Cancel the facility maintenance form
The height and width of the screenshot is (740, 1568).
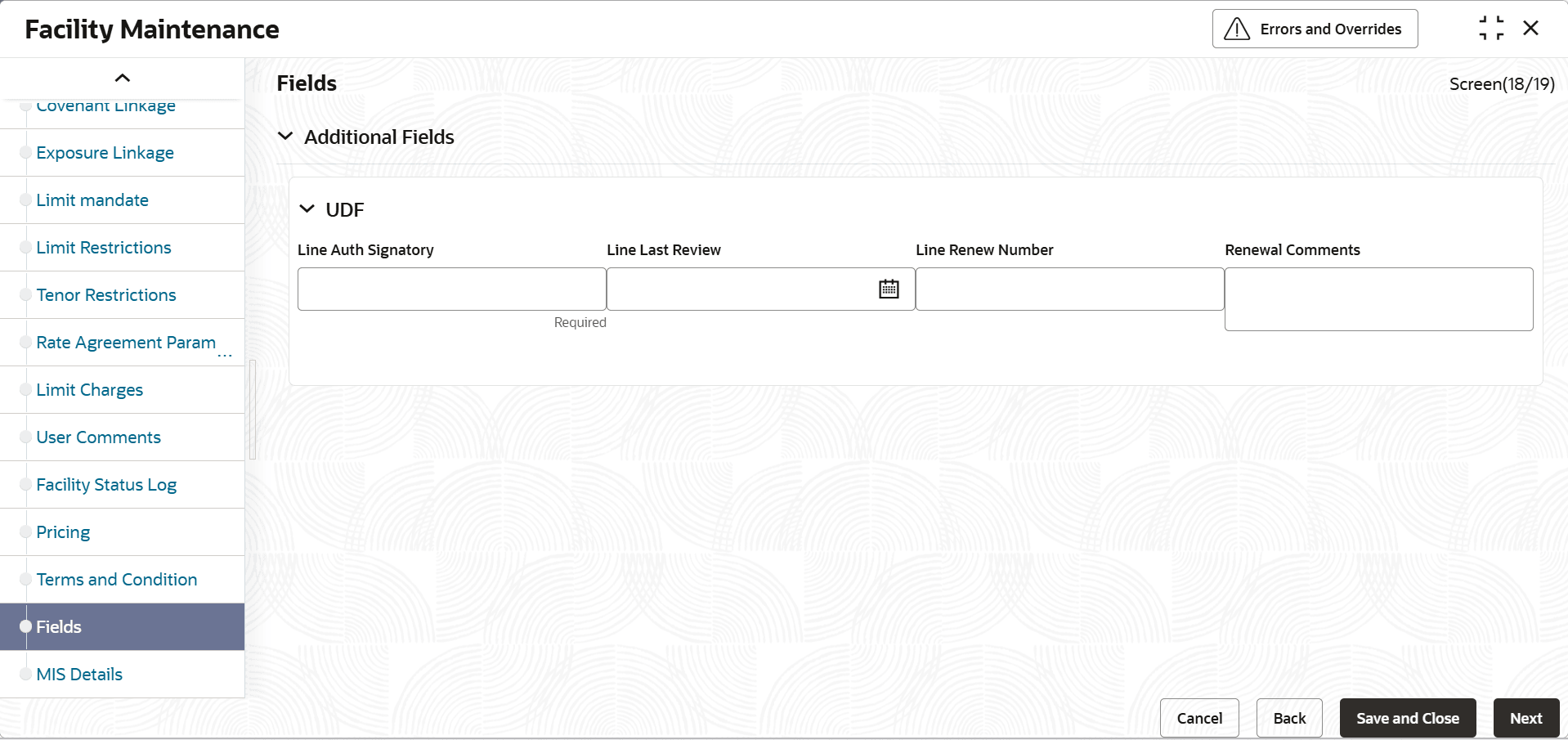pyautogui.click(x=1199, y=718)
